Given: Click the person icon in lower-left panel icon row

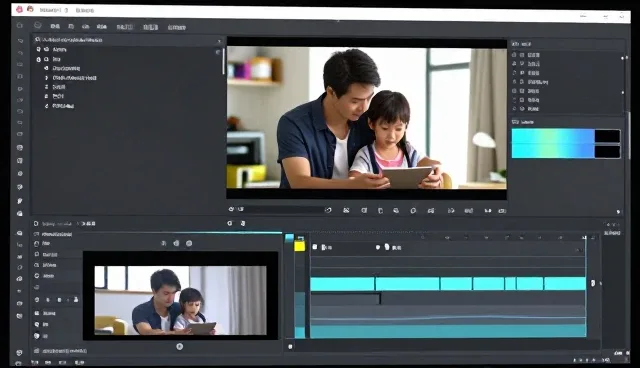Looking at the screenshot, I should (x=76, y=300).
